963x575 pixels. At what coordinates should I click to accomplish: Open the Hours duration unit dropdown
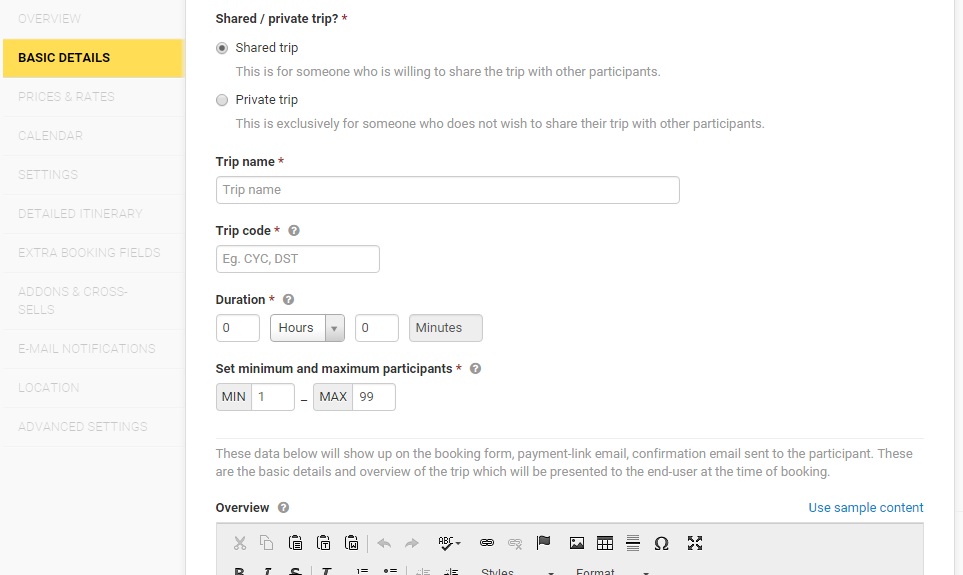(307, 328)
